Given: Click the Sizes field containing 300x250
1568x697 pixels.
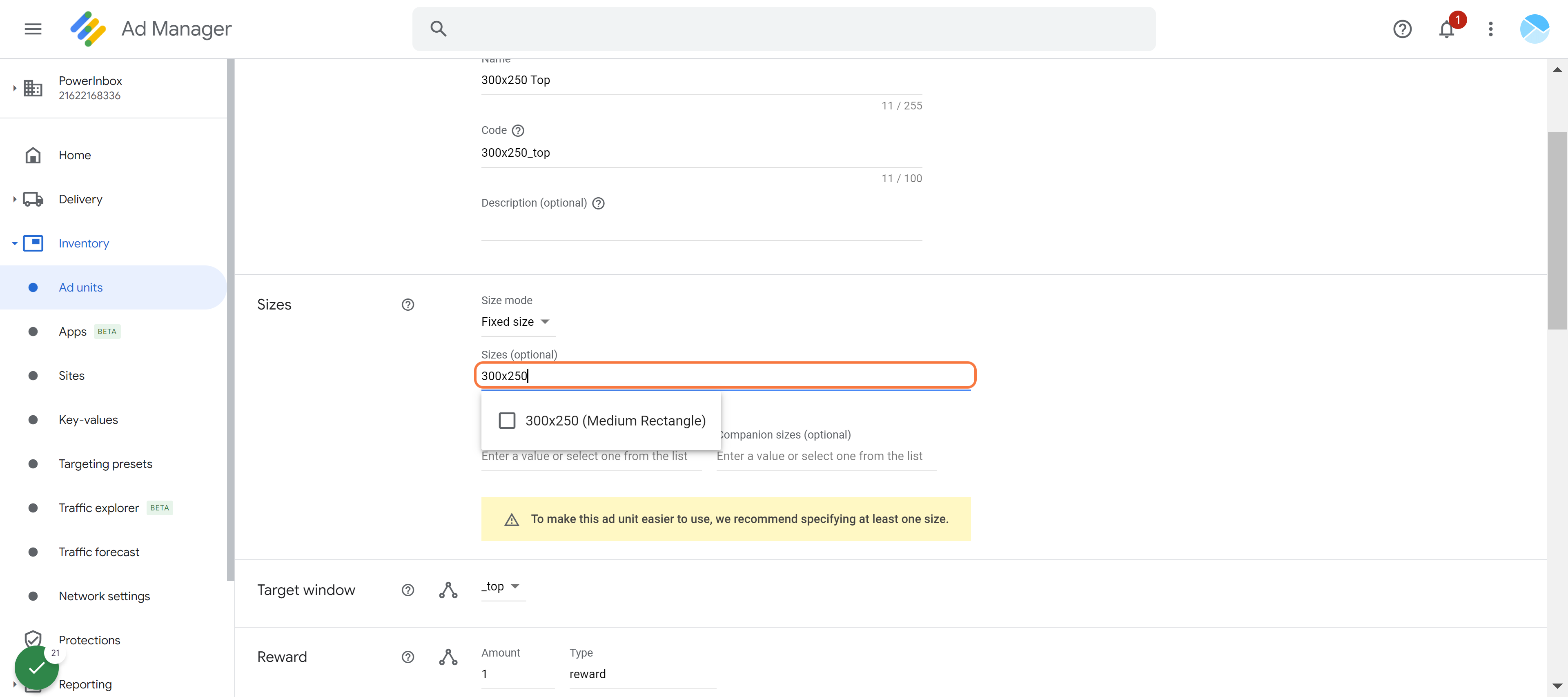Looking at the screenshot, I should (726, 376).
